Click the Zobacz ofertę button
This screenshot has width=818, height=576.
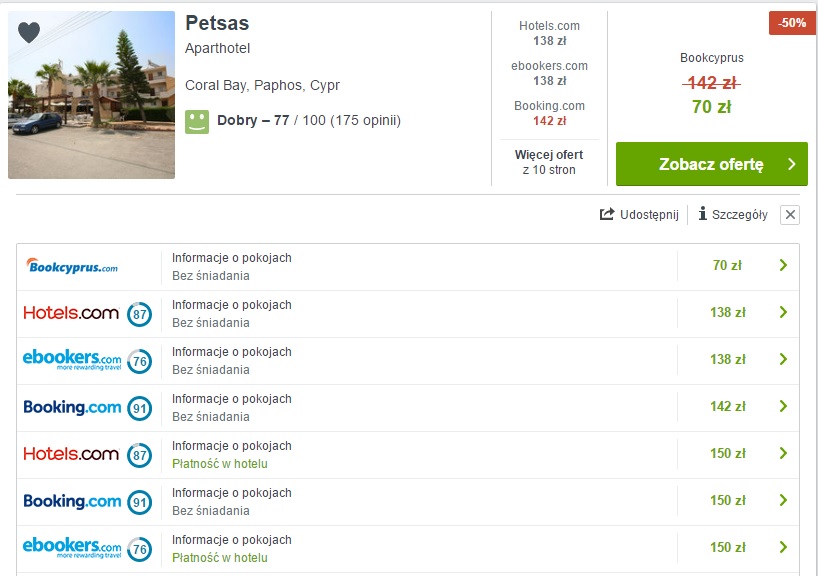pyautogui.click(x=712, y=164)
